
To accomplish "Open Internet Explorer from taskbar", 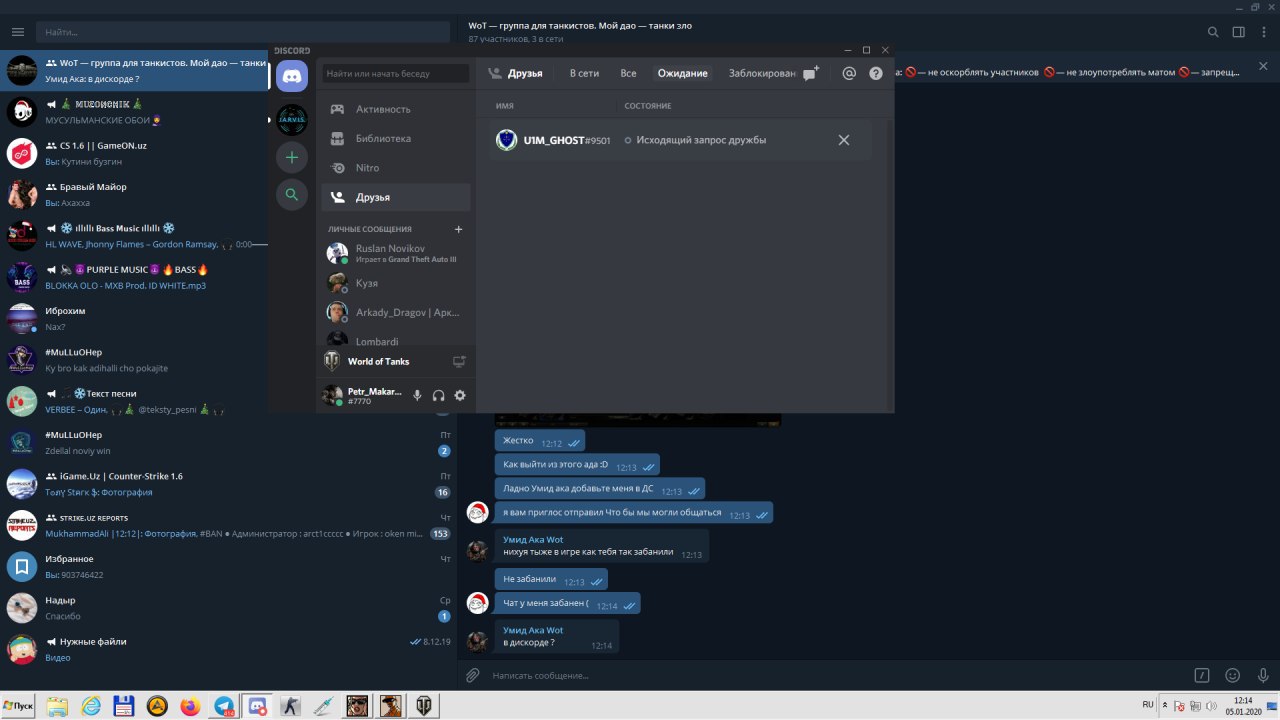I will click(x=91, y=705).
